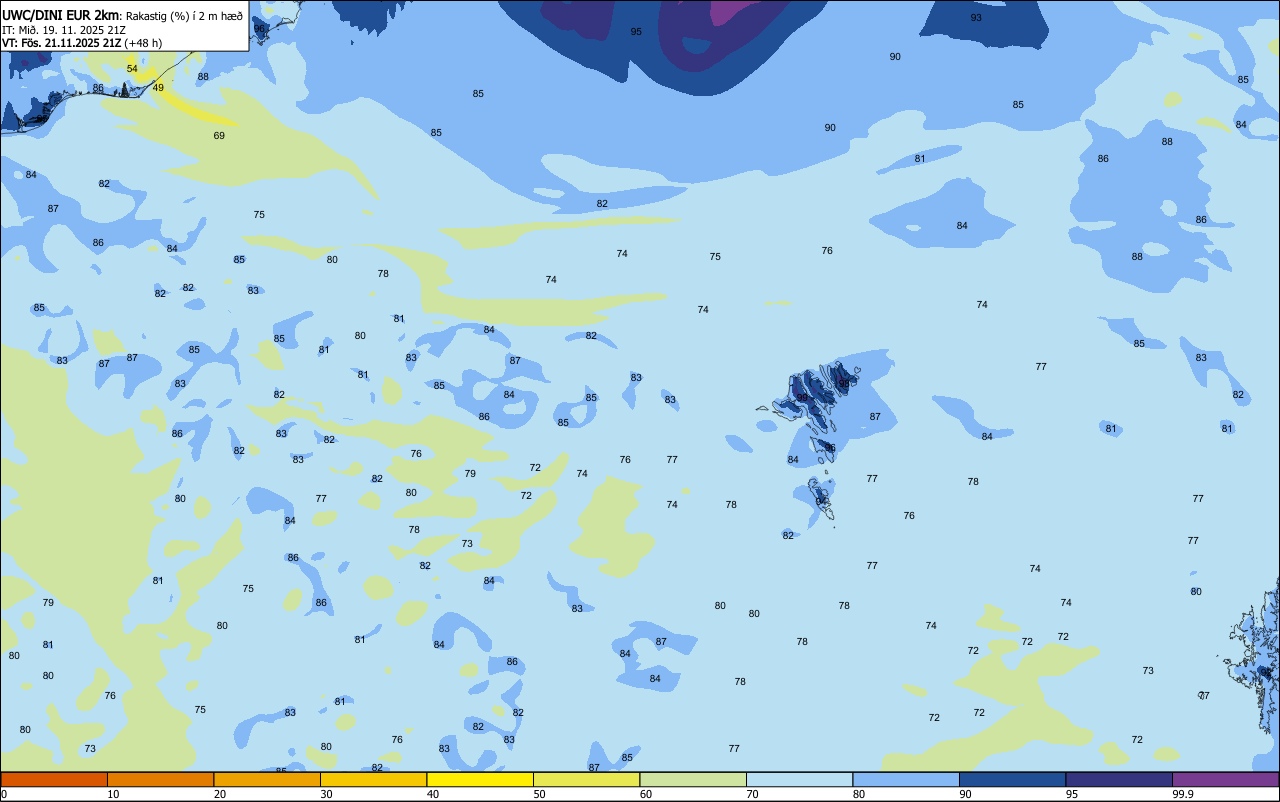Viewport: 1280px width, 802px height.
Task: Select the 30–40 legend color segment
Action: coord(373,779)
